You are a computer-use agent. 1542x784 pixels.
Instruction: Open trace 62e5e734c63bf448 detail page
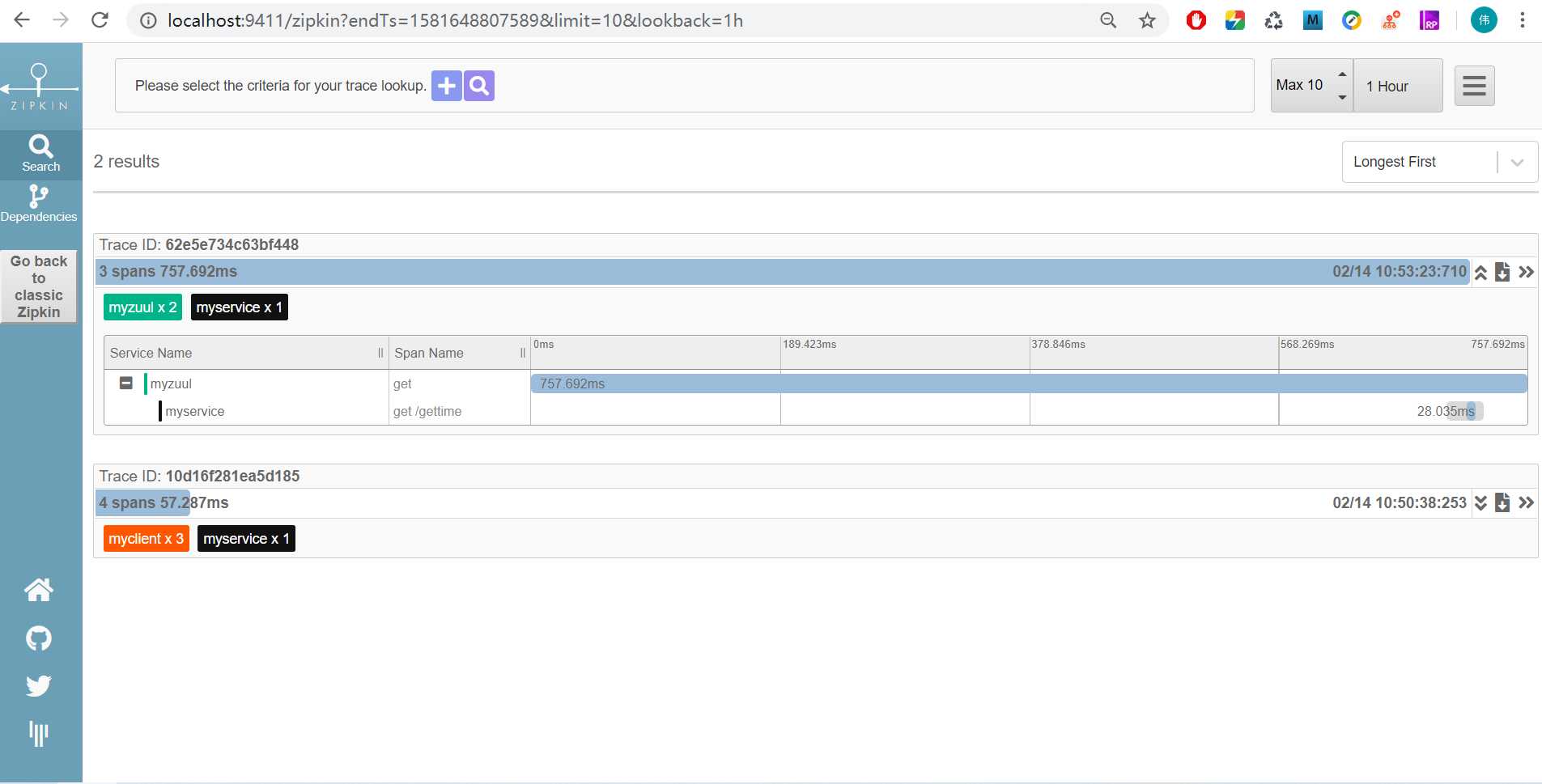pyautogui.click(x=1527, y=272)
